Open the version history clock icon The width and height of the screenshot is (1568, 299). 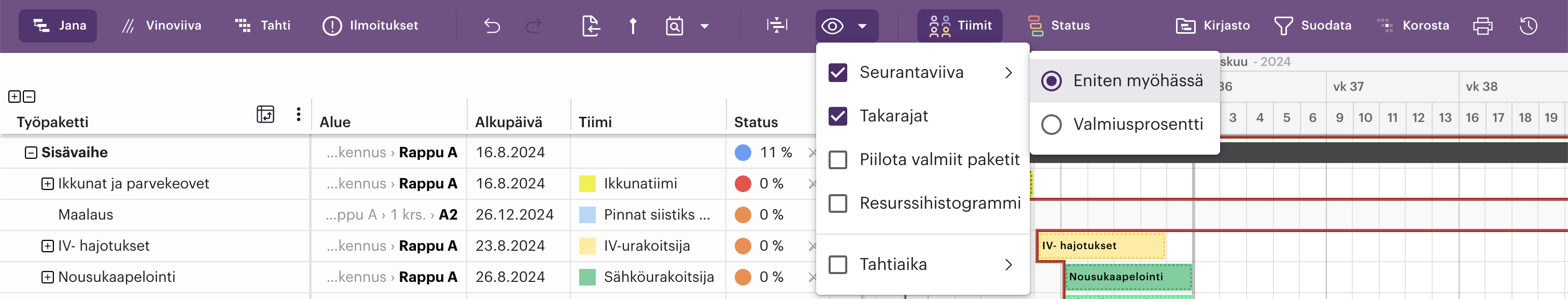click(x=1528, y=25)
